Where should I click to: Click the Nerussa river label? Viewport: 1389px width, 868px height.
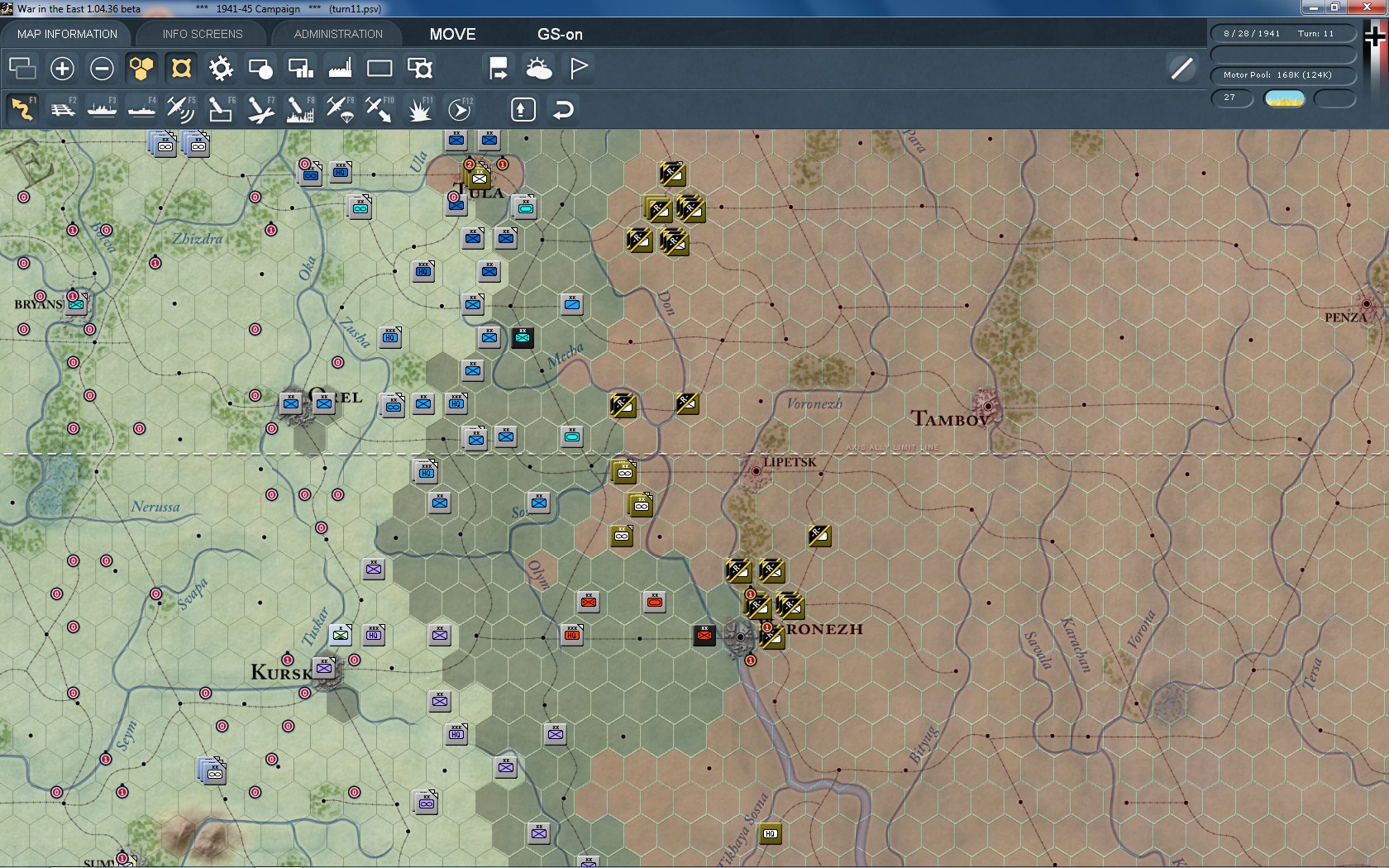(x=155, y=506)
